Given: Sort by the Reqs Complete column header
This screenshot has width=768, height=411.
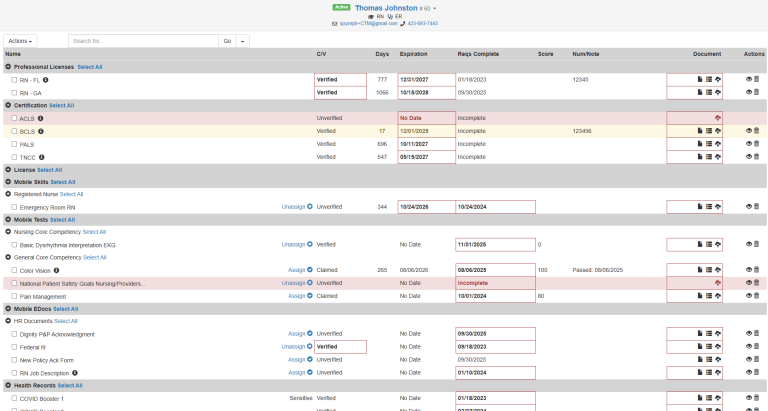Looking at the screenshot, I should coord(478,54).
